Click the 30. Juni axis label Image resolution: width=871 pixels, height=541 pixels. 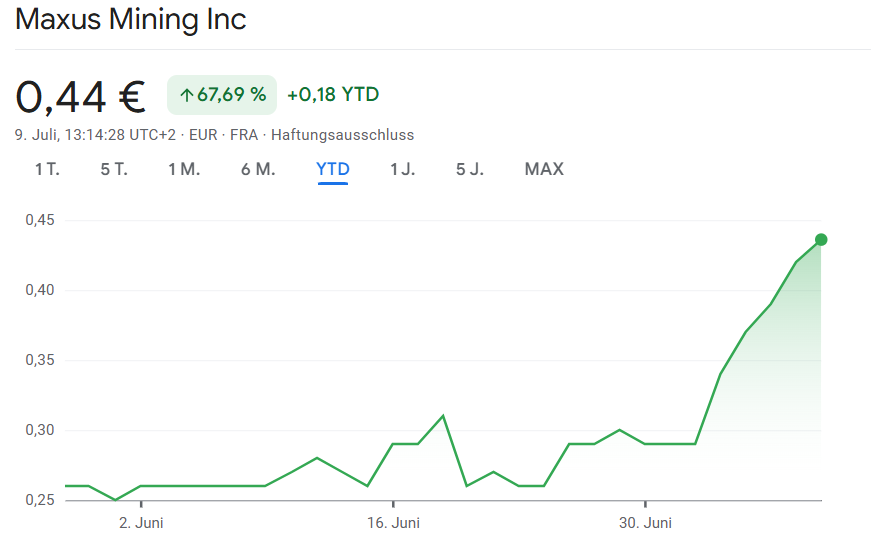click(x=645, y=523)
